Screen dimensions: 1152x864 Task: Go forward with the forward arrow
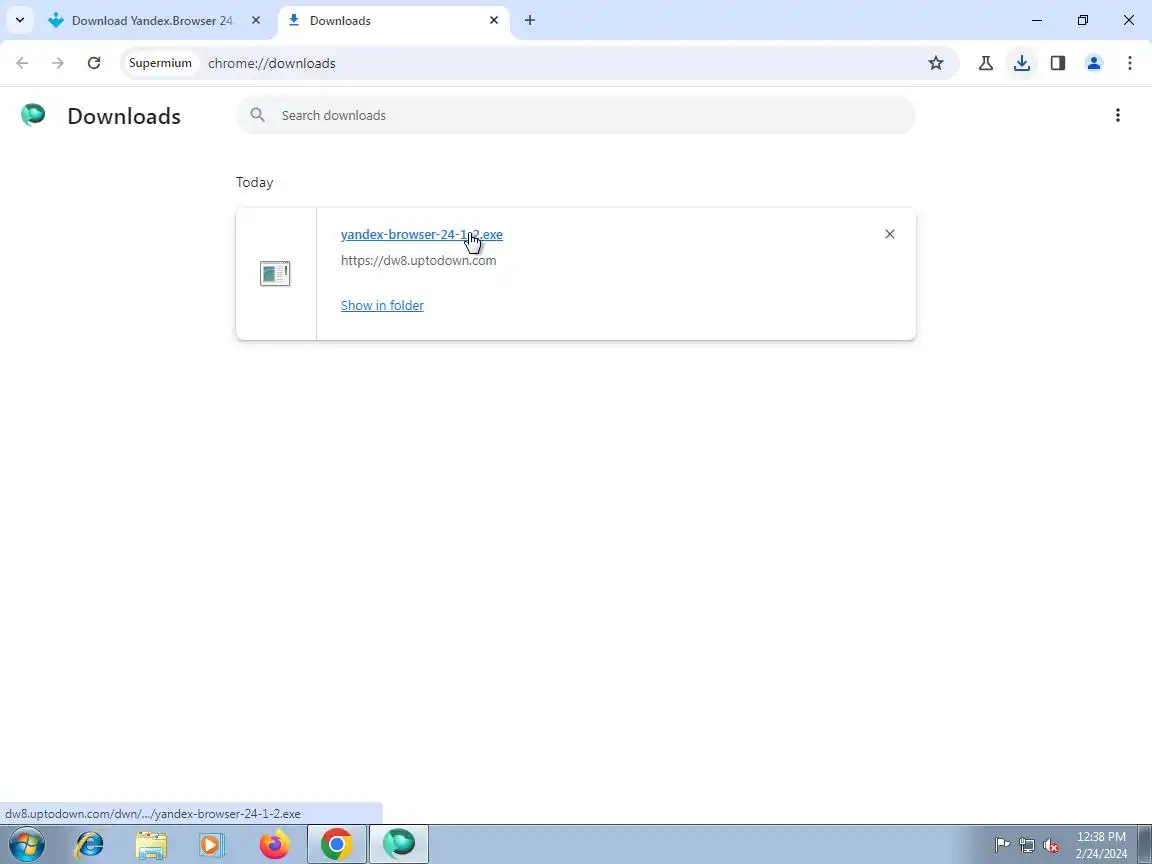click(x=58, y=63)
